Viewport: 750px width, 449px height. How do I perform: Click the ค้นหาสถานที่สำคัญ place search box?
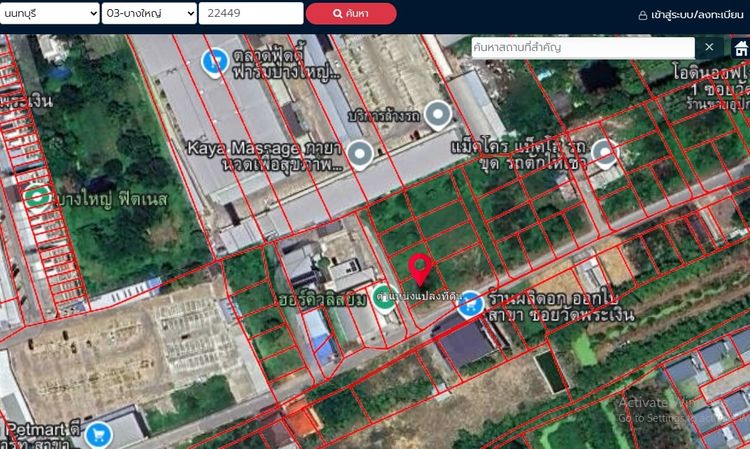pos(582,47)
